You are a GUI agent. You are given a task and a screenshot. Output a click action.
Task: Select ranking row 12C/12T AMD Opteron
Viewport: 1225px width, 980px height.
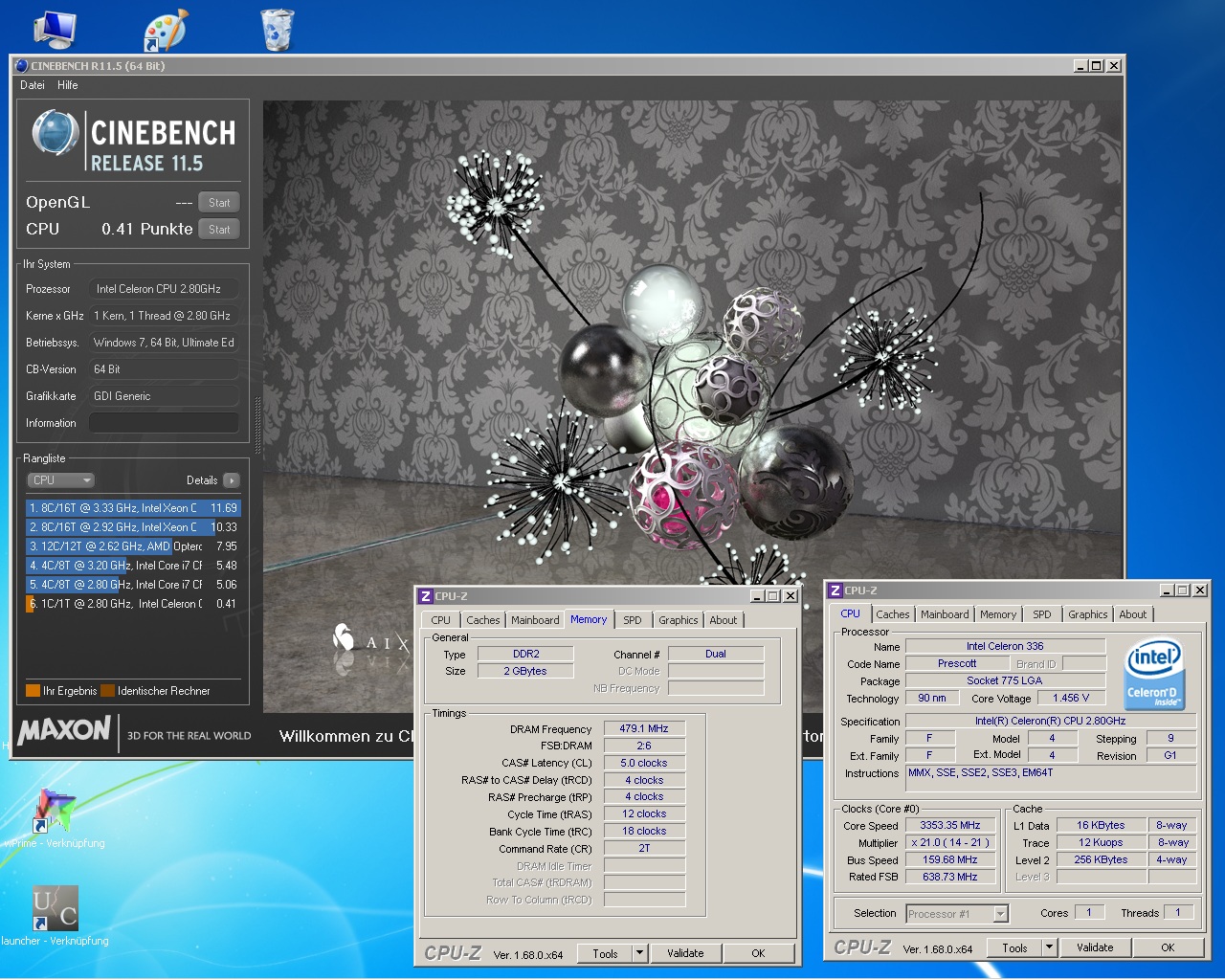(x=133, y=546)
